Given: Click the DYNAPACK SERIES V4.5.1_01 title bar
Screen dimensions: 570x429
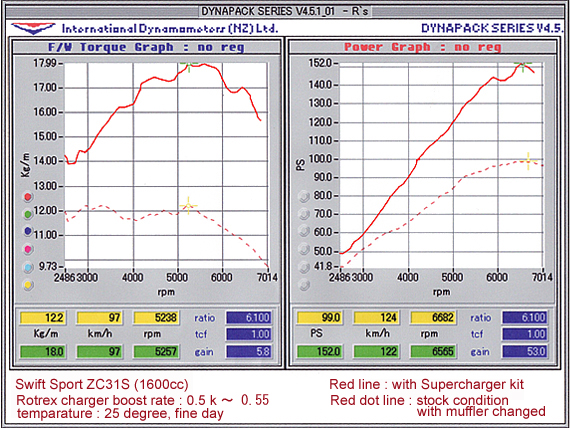Looking at the screenshot, I should 285,11.
